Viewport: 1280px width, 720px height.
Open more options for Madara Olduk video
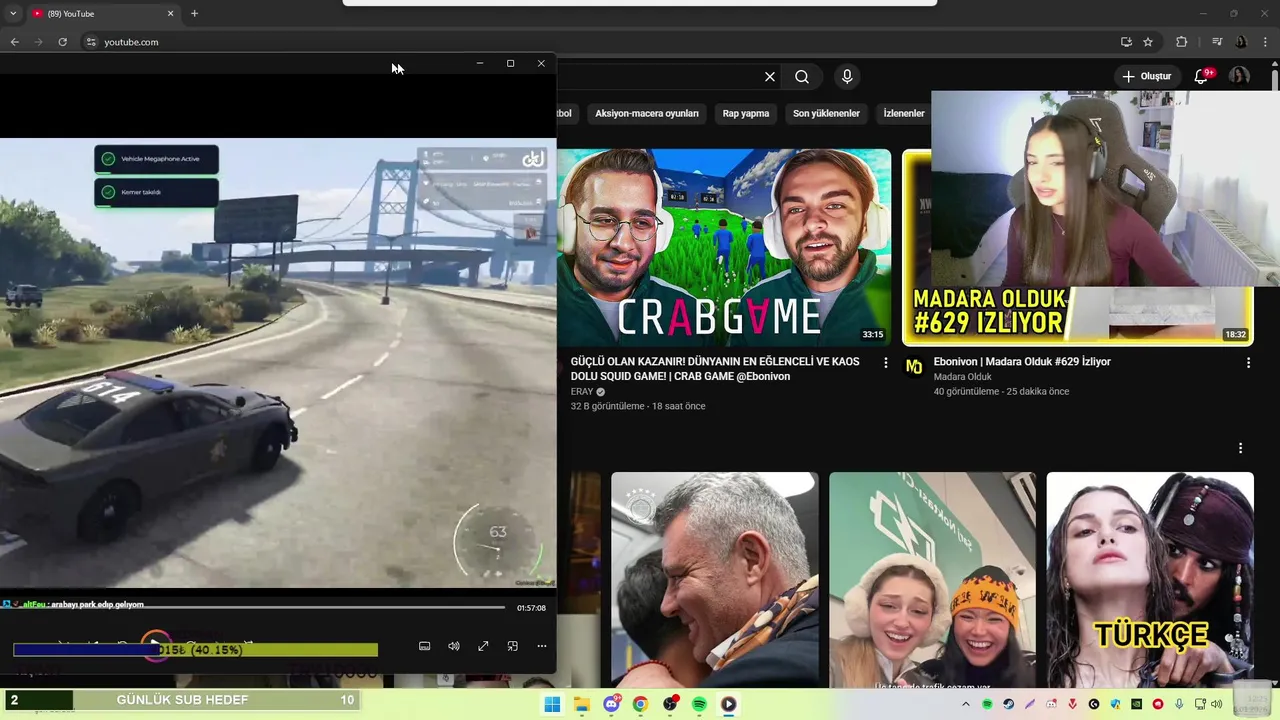coord(1248,363)
